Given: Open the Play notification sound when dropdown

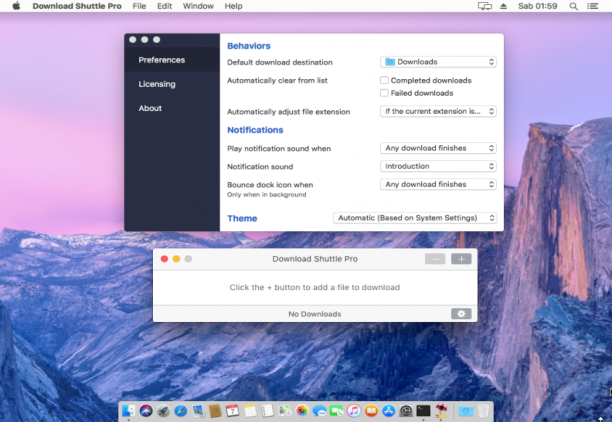Looking at the screenshot, I should (x=438, y=148).
